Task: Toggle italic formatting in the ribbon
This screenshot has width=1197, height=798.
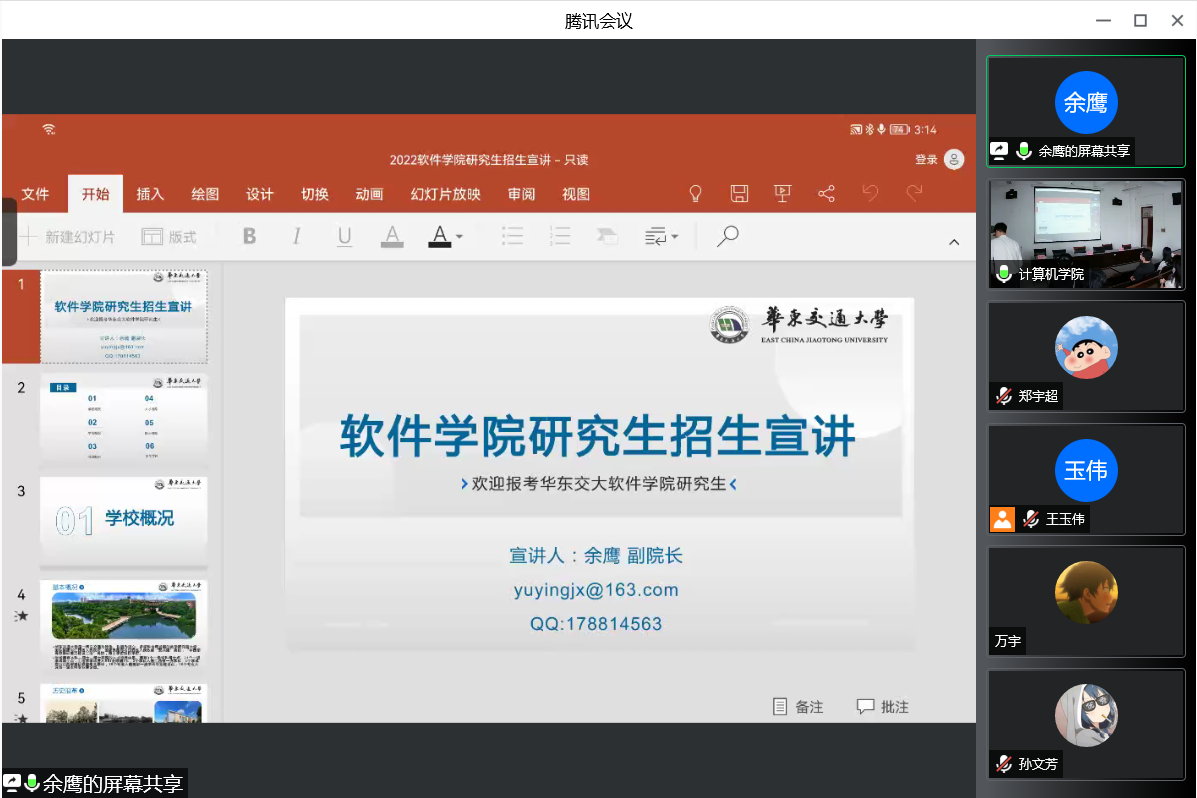Action: tap(296, 236)
